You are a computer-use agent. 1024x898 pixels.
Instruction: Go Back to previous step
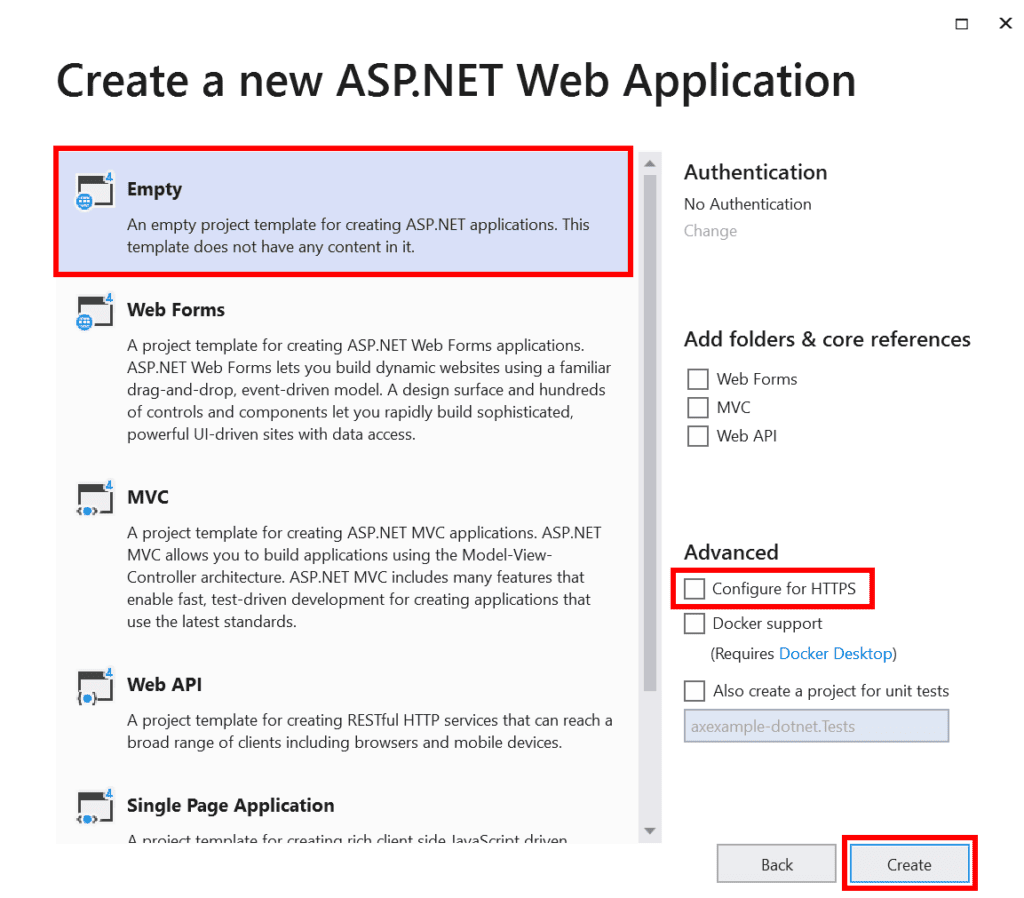coord(776,865)
